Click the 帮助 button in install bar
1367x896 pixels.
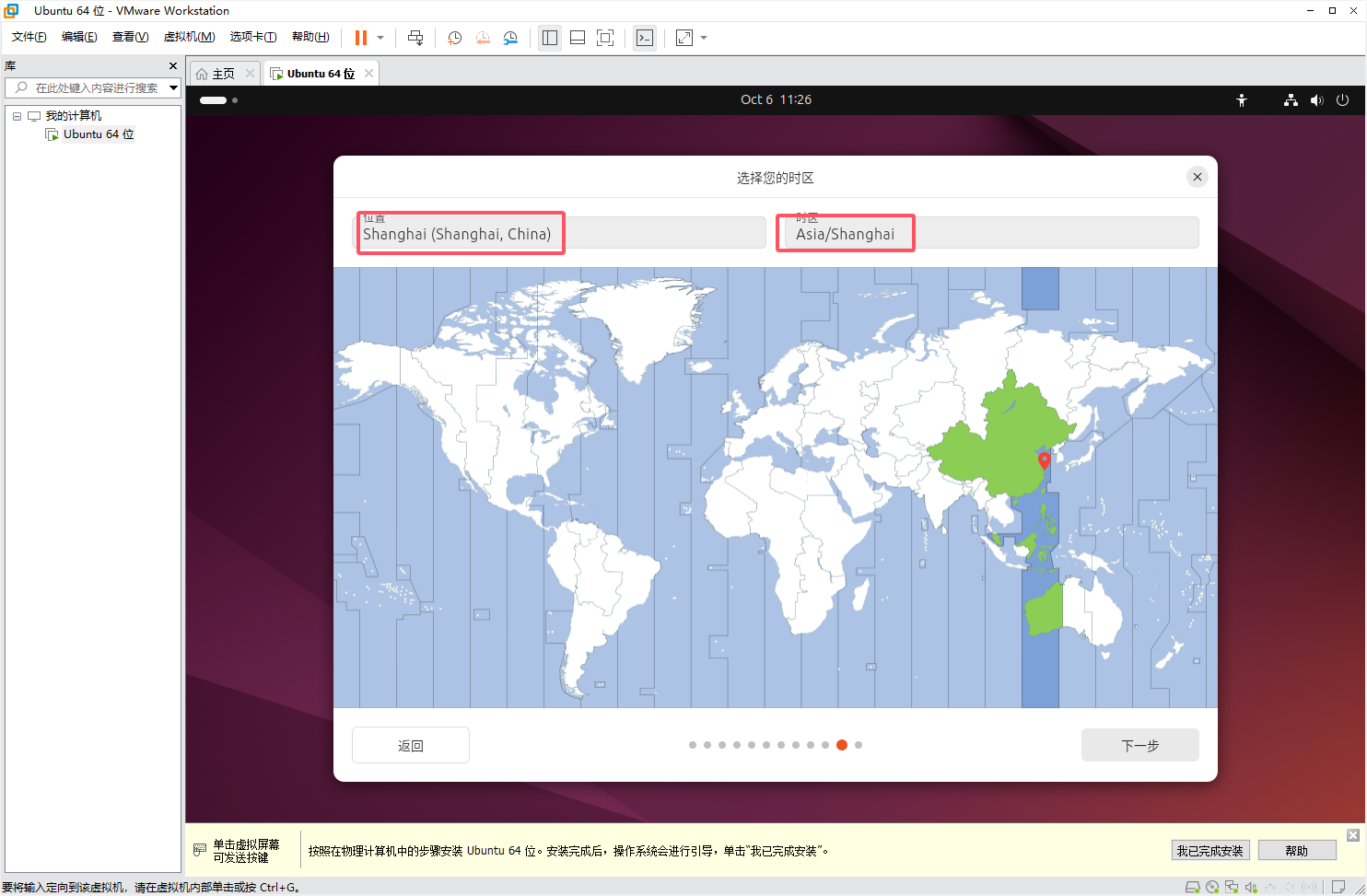click(x=1297, y=851)
